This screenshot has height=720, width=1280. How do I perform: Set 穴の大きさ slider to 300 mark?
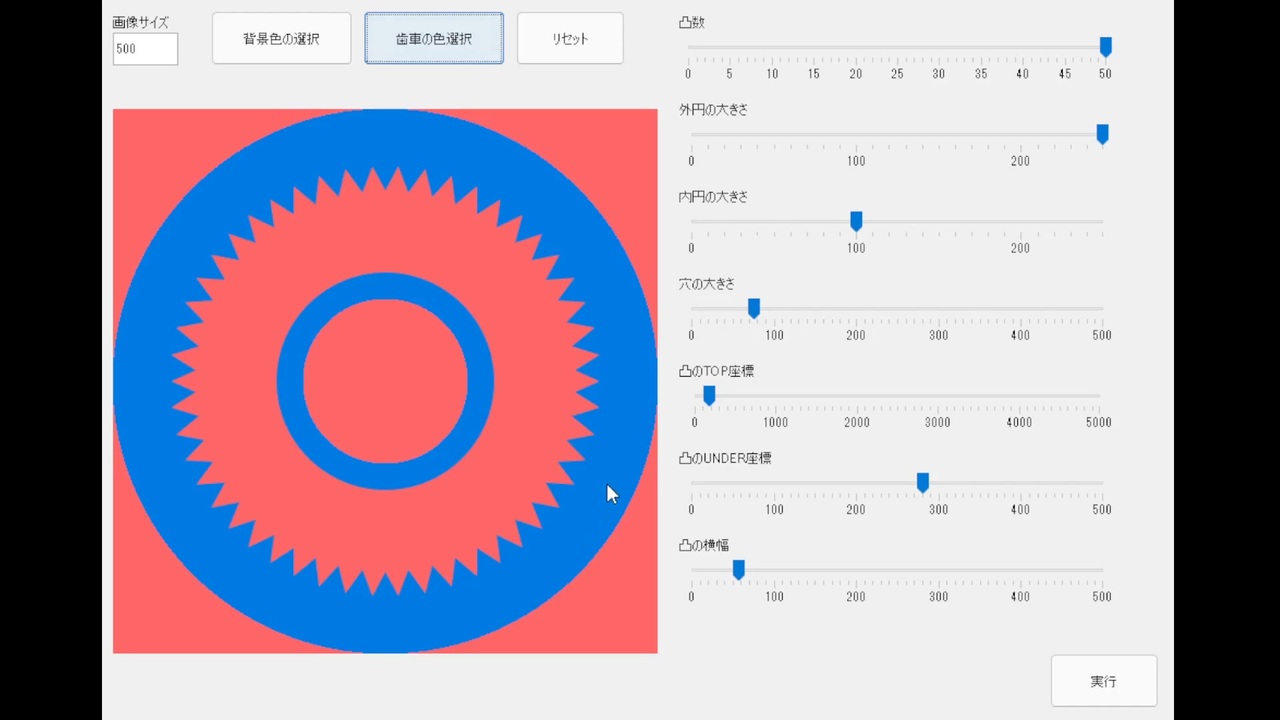[938, 308]
